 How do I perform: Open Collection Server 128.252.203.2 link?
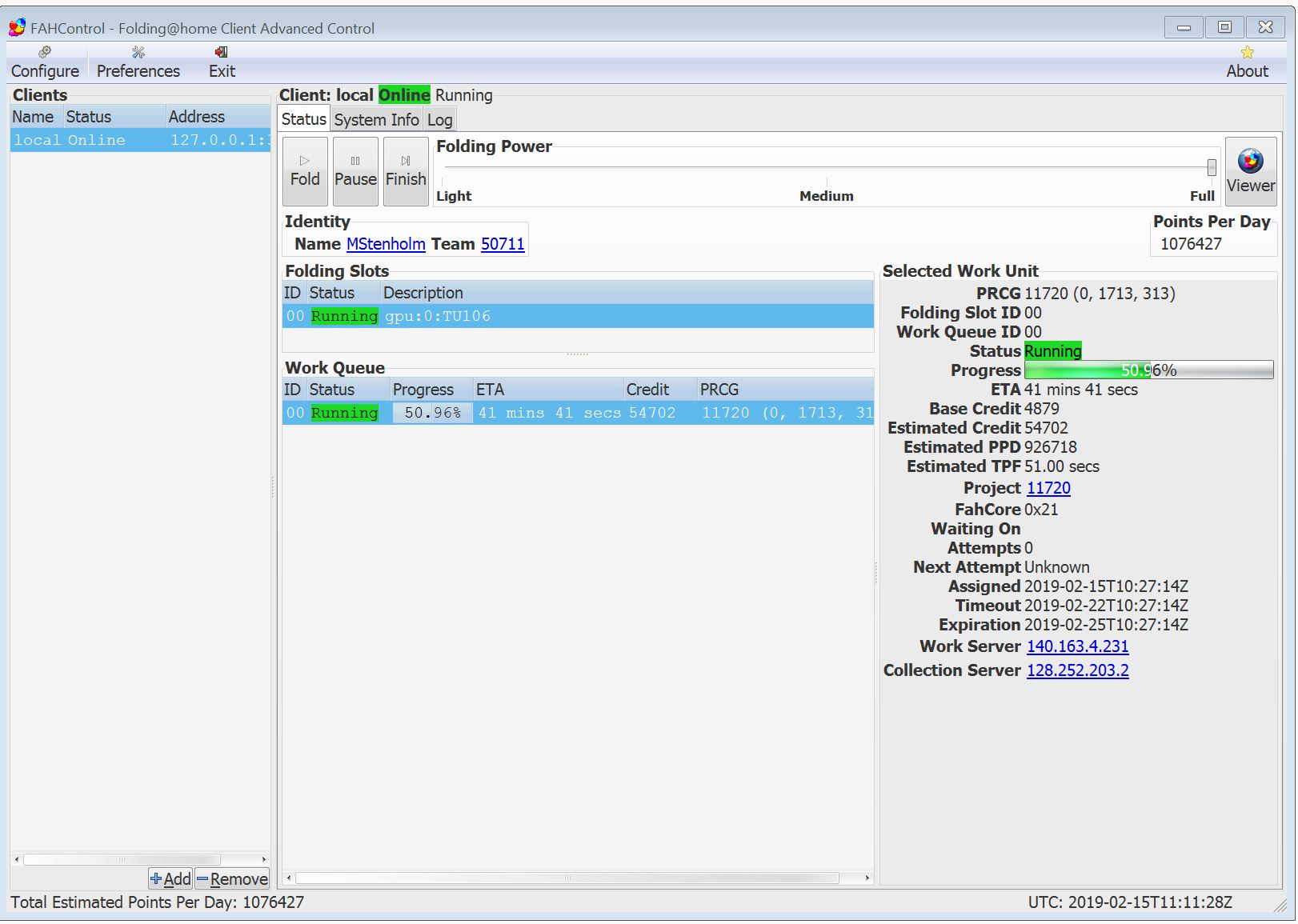(x=1077, y=670)
